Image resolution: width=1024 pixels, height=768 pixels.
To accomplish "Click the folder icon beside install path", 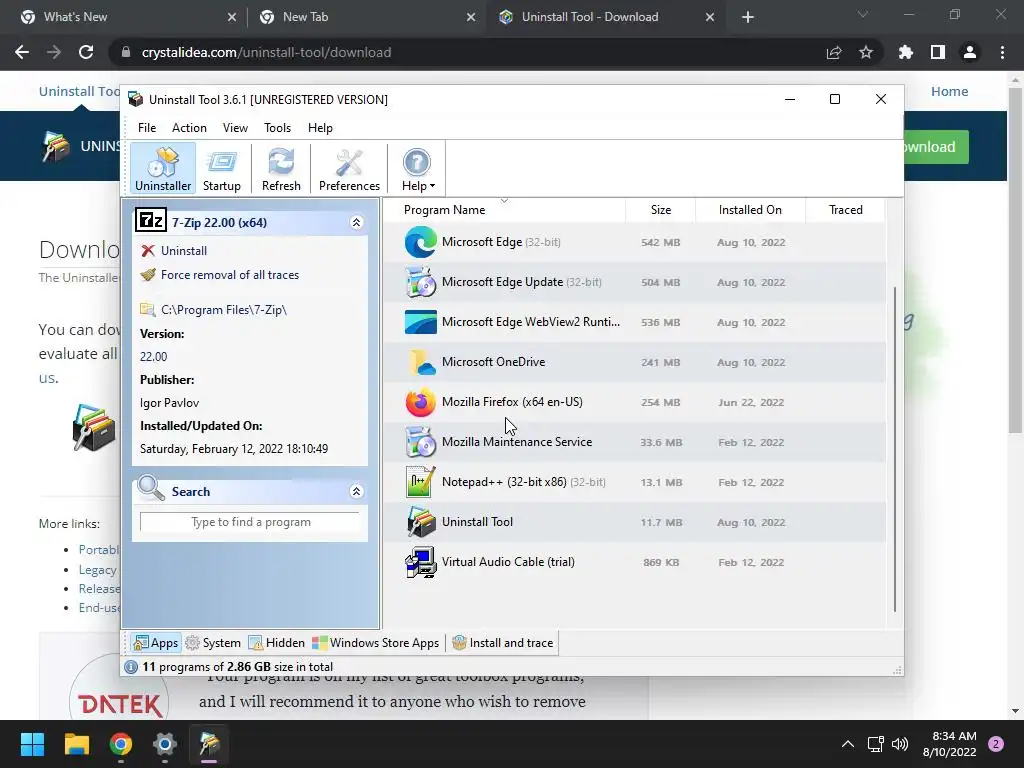I will 148,310.
